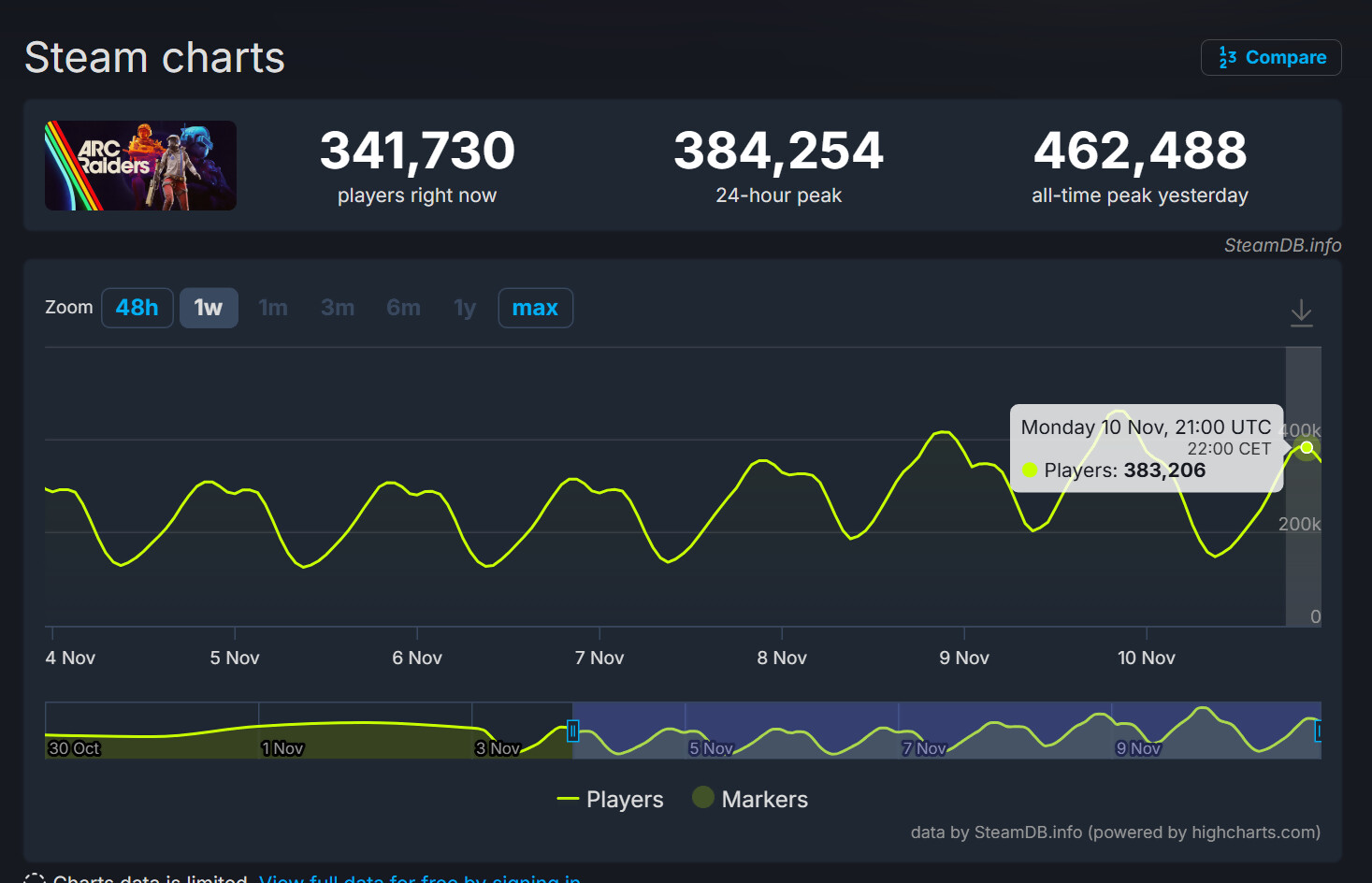The height and width of the screenshot is (883, 1372).
Task: Click the chart download arrow icon
Action: [x=1301, y=312]
